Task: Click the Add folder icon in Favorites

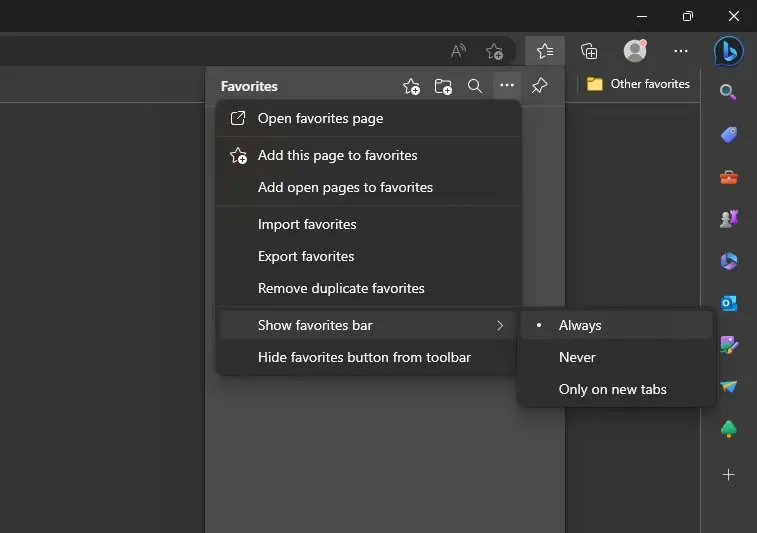Action: pyautogui.click(x=443, y=86)
